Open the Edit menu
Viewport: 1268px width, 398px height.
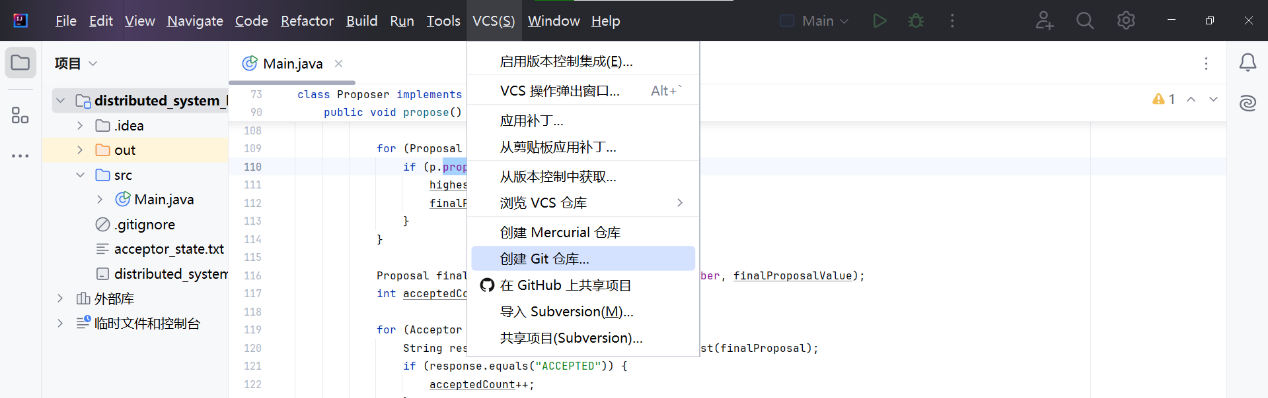pyautogui.click(x=101, y=20)
